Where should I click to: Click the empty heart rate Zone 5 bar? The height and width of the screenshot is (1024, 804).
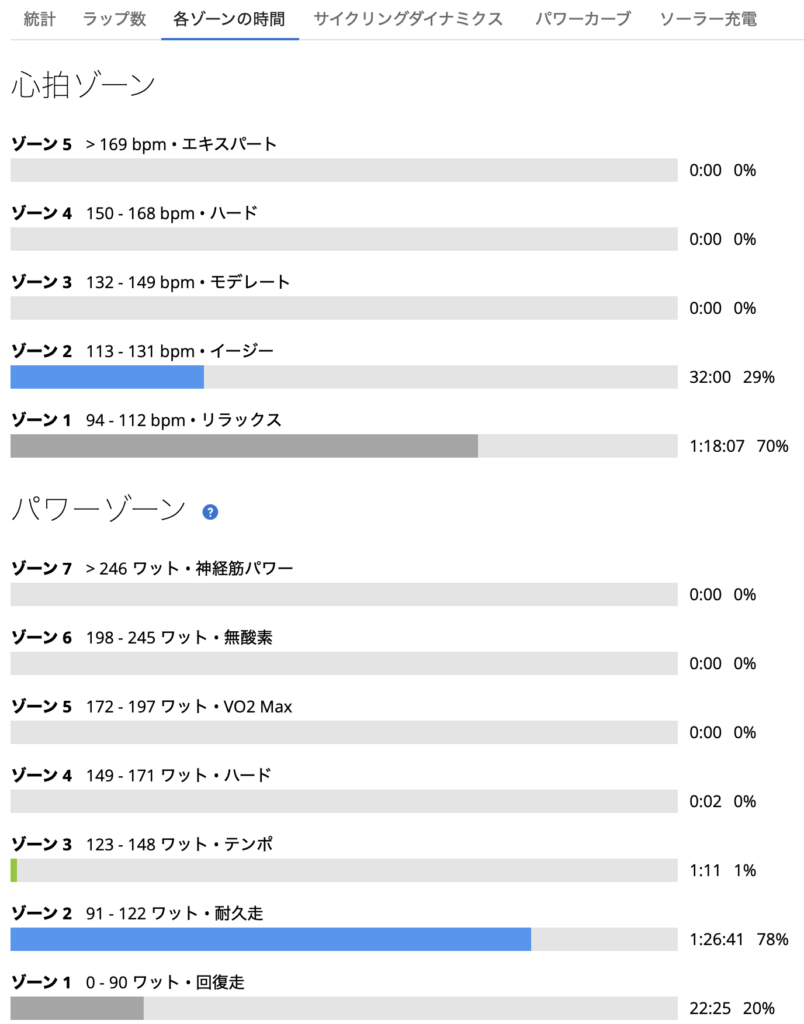click(x=344, y=170)
